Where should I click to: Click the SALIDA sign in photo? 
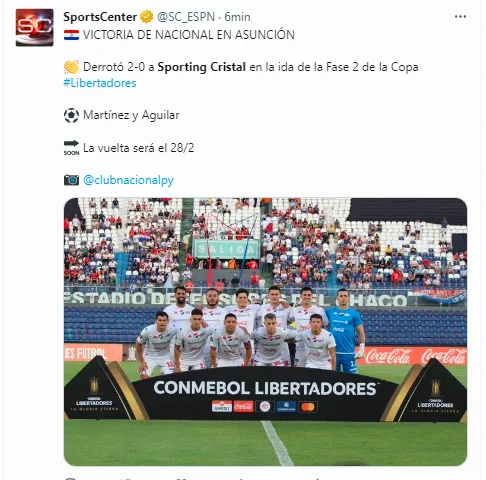pyautogui.click(x=227, y=249)
